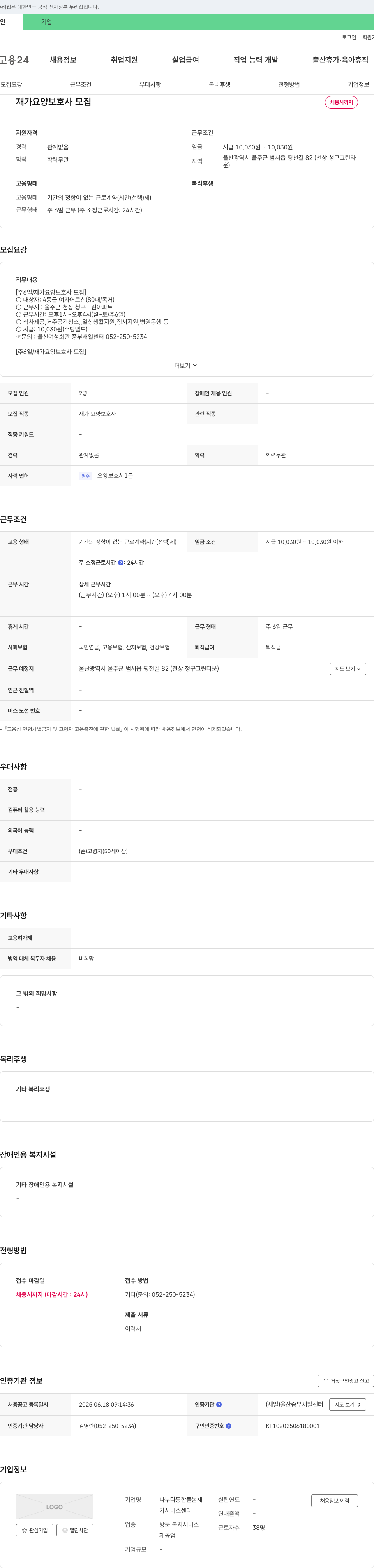The width and height of the screenshot is (374, 1568).
Task: Open the 취업지원 menu
Action: [x=124, y=60]
